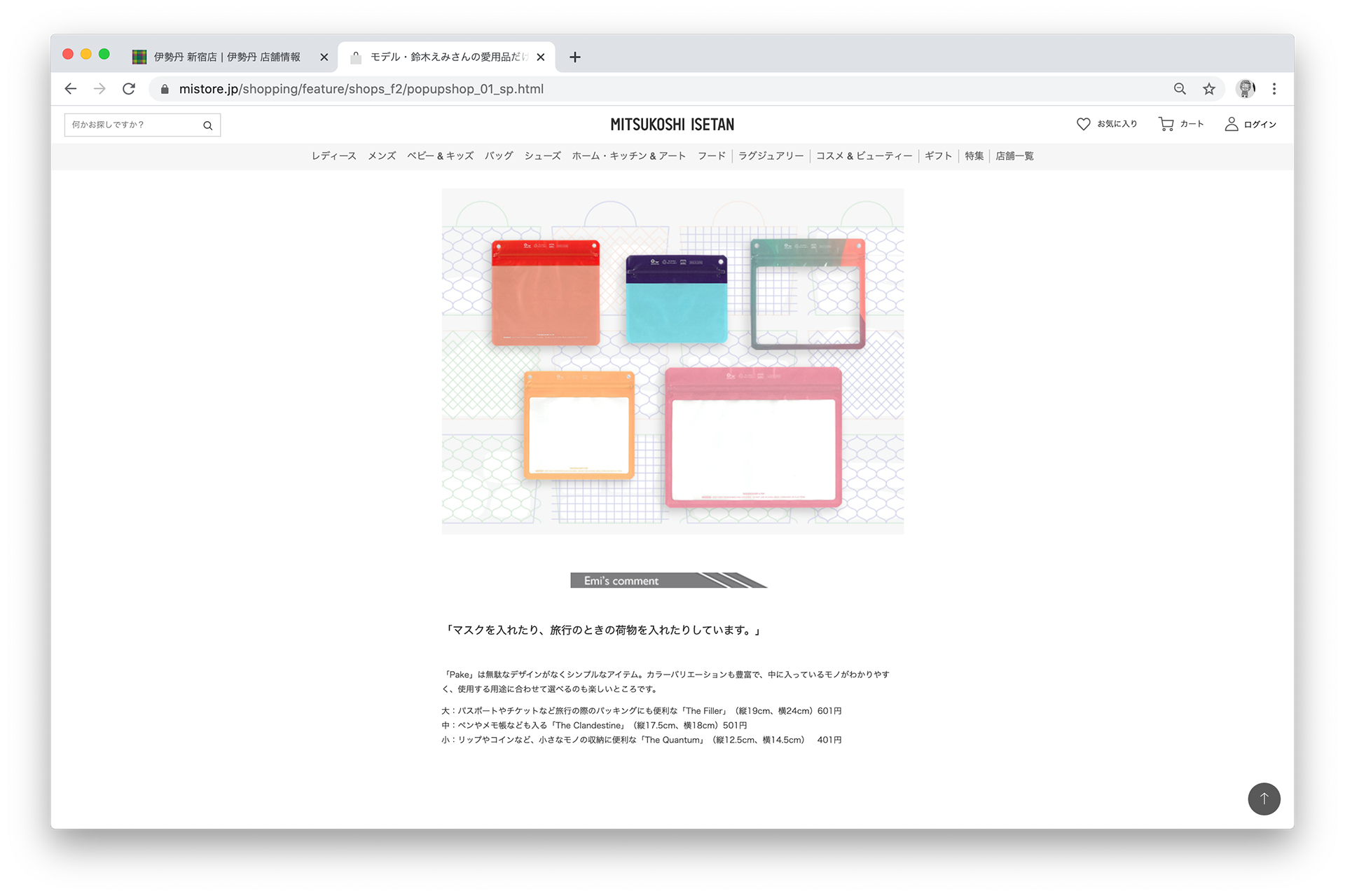Click the browser back arrow

pos(71,89)
